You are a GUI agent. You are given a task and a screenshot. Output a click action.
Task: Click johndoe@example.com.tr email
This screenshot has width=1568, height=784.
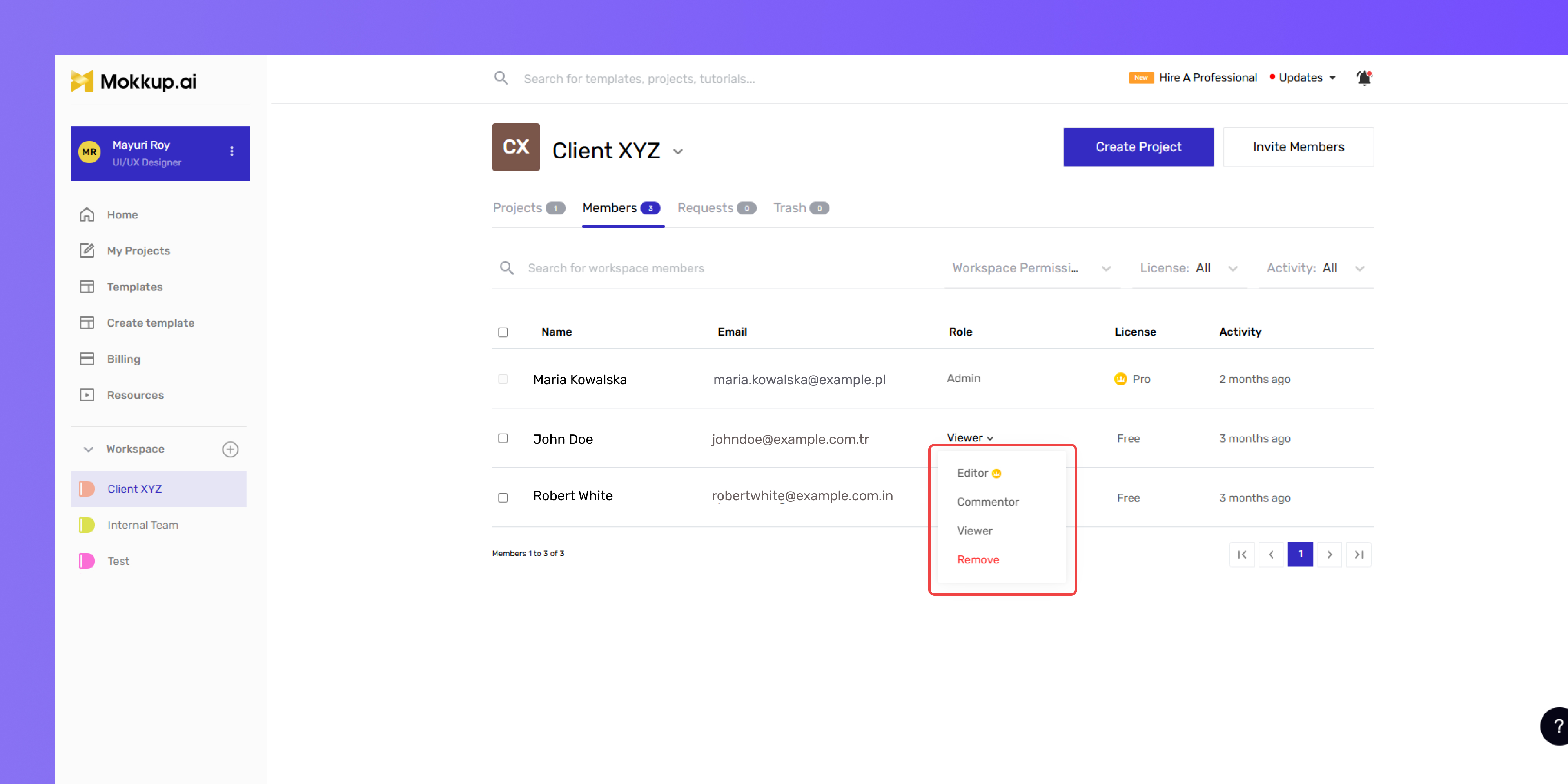coord(790,439)
